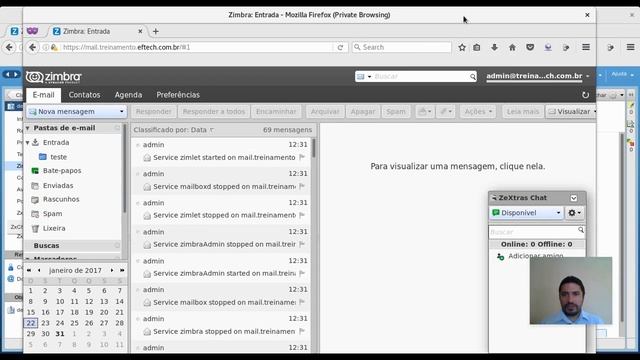Open the move-to-folder dropdown

coord(424,111)
